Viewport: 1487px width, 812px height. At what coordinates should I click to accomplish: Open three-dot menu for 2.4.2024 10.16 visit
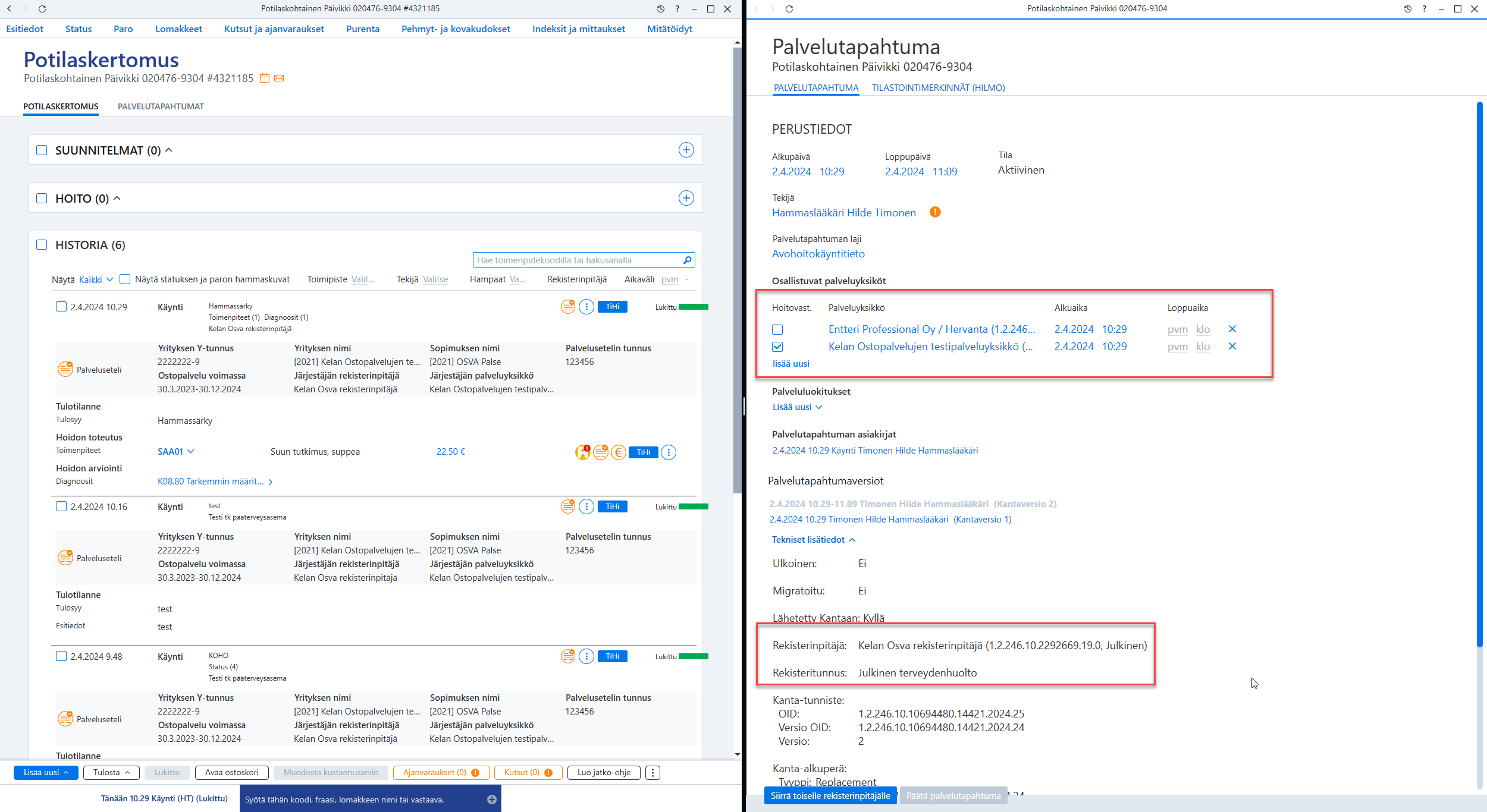click(586, 506)
